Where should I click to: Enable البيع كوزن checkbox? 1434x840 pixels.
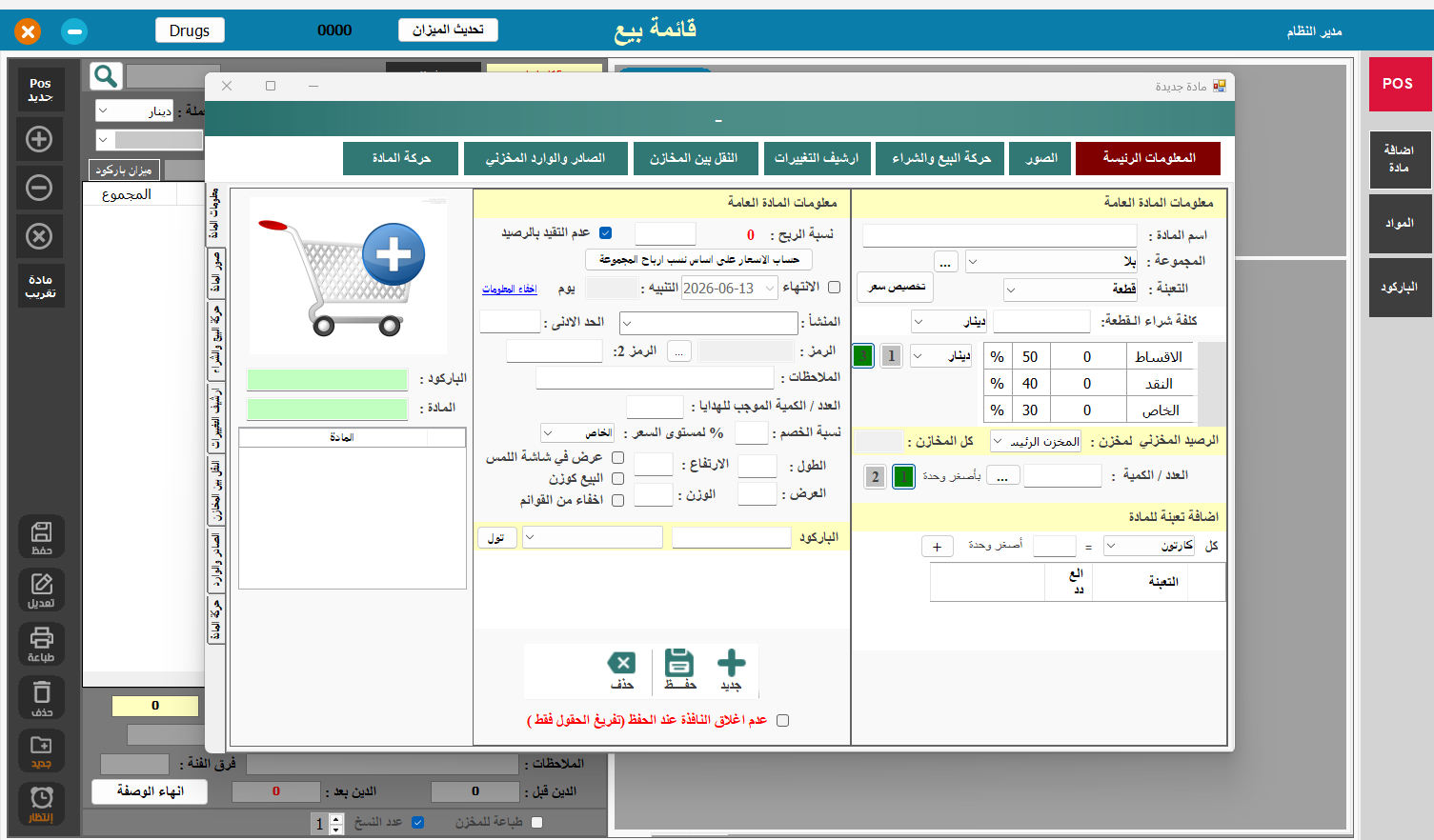[x=617, y=478]
